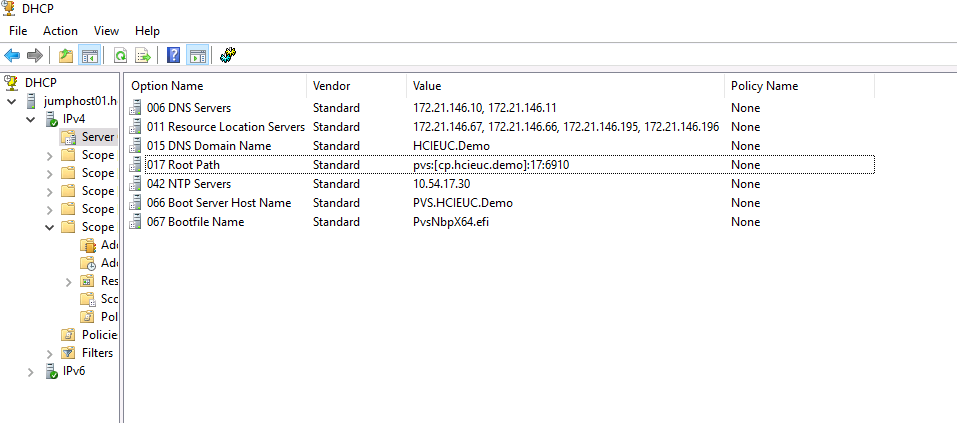The width and height of the screenshot is (957, 423).
Task: Select the 006 DNS Servers row icon
Action: click(136, 108)
